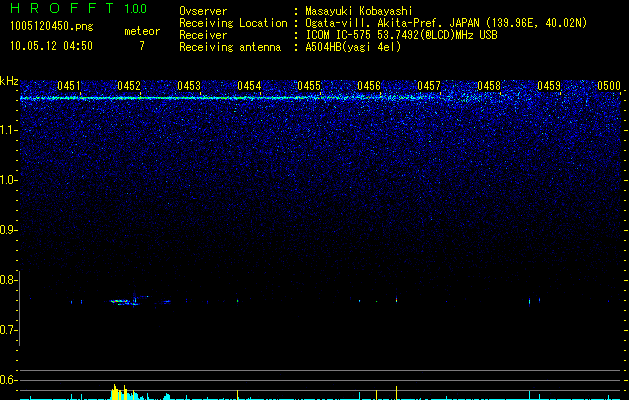Click the 1.0 kHz axis label
629x400 pixels.
pyautogui.click(x=9, y=180)
